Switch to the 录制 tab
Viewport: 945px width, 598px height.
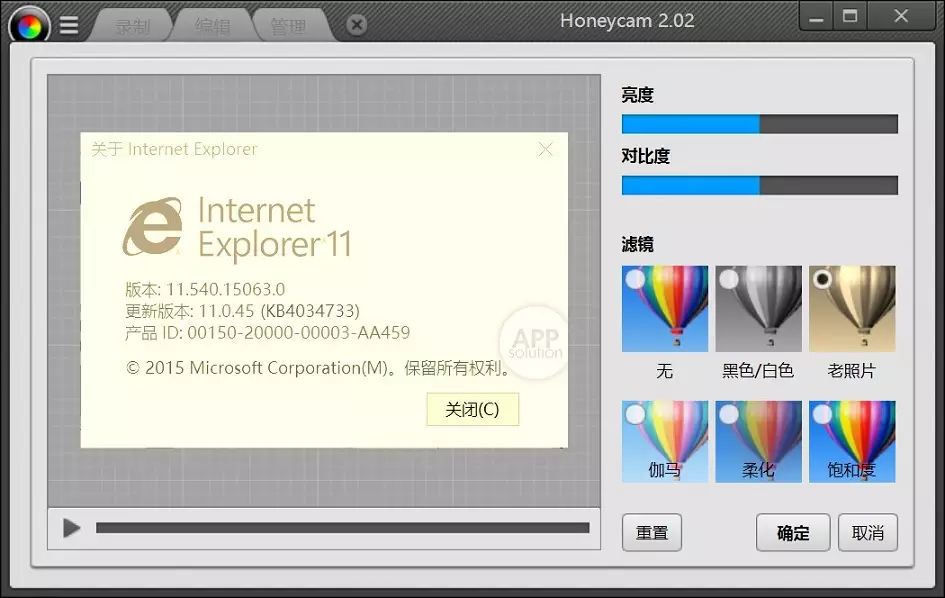(x=132, y=26)
